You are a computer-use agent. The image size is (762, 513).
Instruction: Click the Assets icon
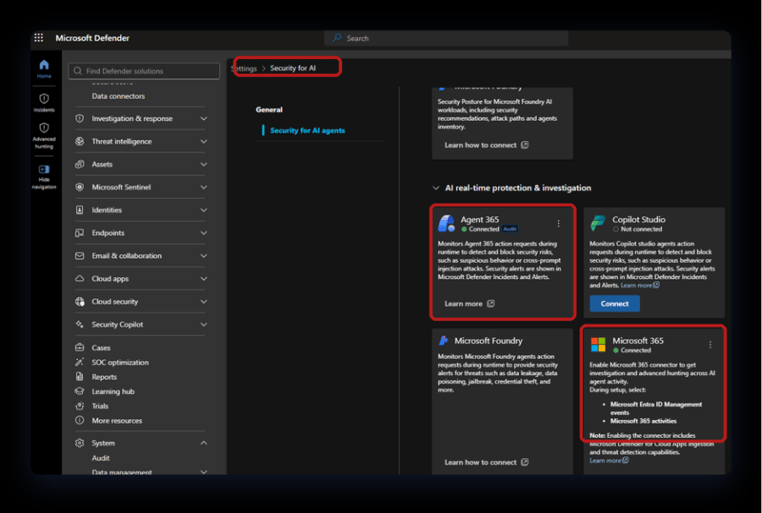80,164
